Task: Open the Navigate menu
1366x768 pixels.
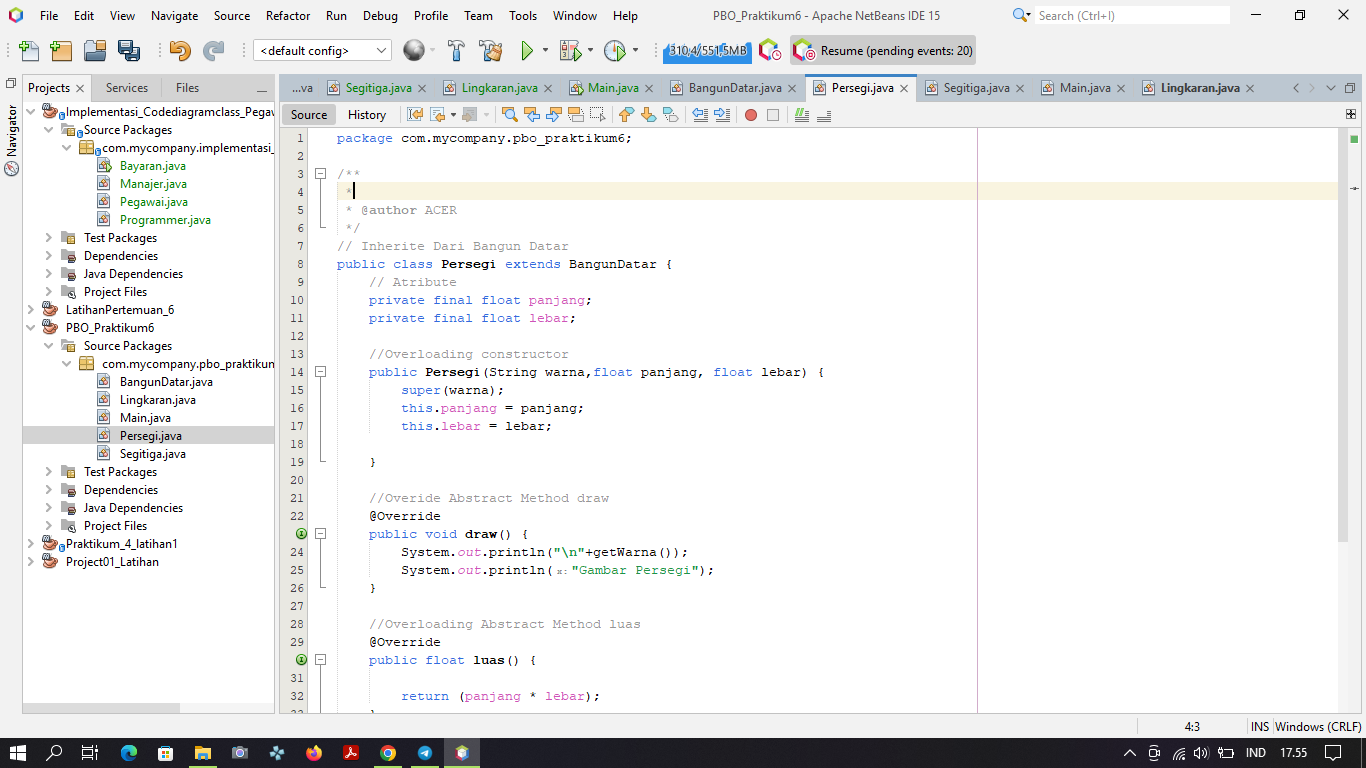Action: (174, 15)
